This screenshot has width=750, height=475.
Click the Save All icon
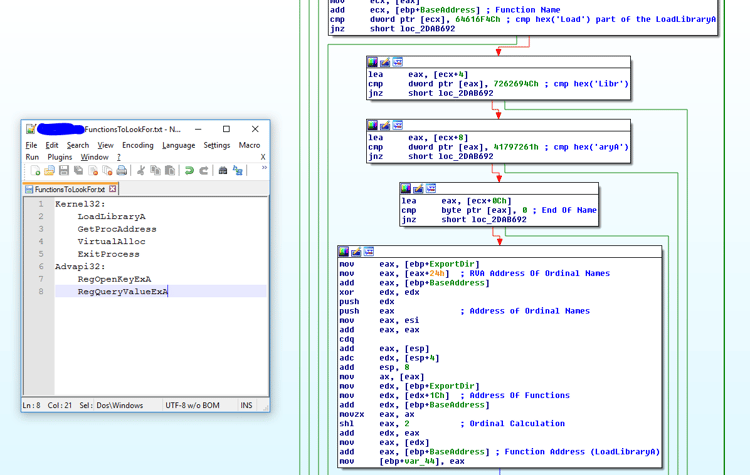[78, 171]
